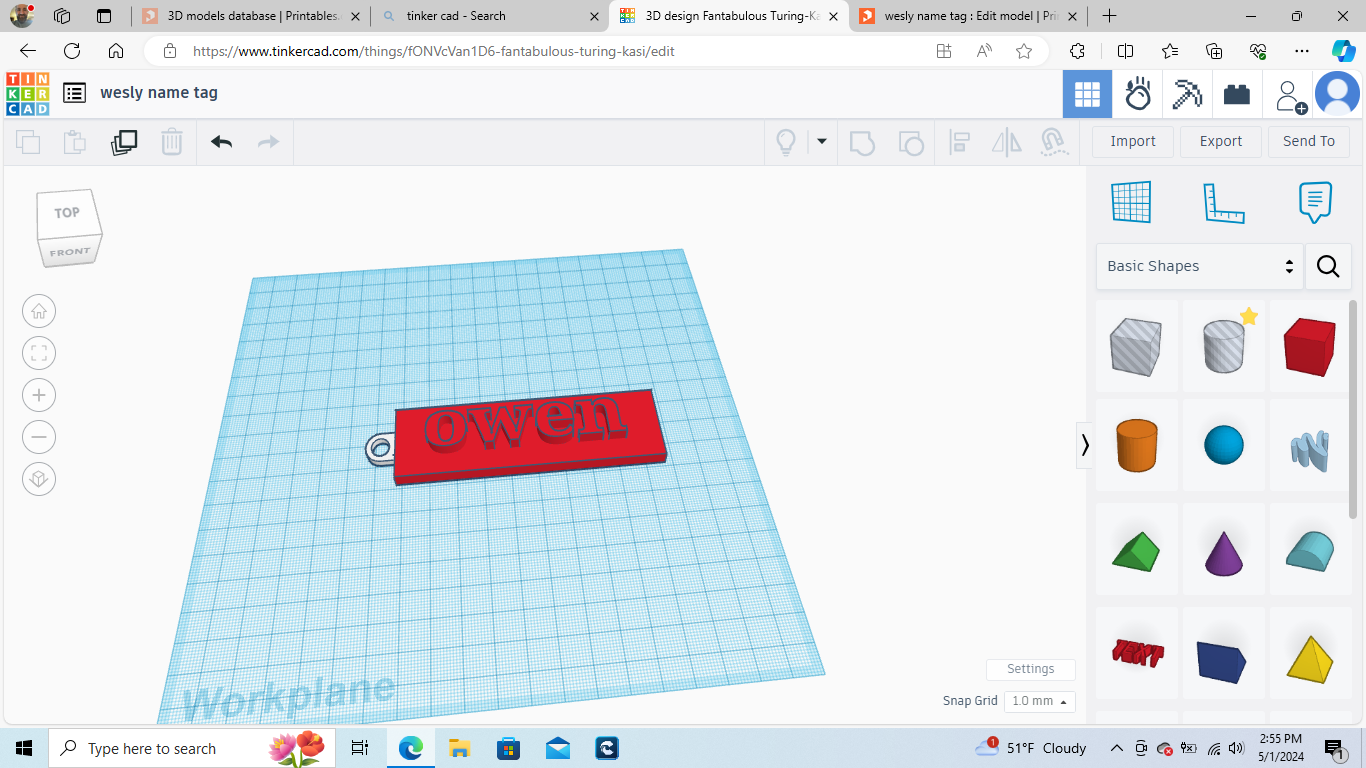
Task: Open the Sim Lab icon
Action: click(x=1138, y=95)
